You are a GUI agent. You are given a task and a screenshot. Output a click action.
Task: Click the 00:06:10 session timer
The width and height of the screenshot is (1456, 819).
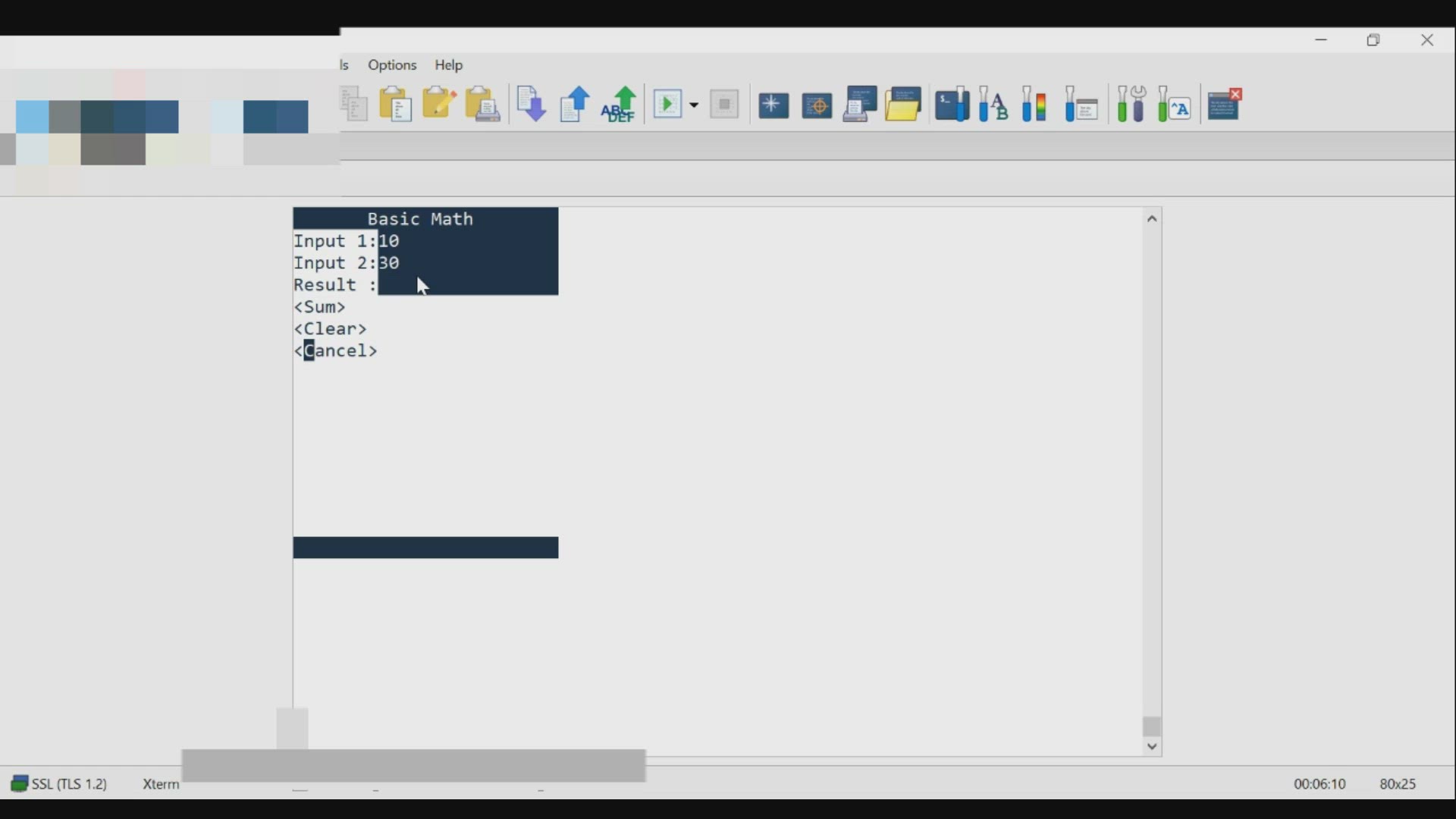(x=1319, y=784)
